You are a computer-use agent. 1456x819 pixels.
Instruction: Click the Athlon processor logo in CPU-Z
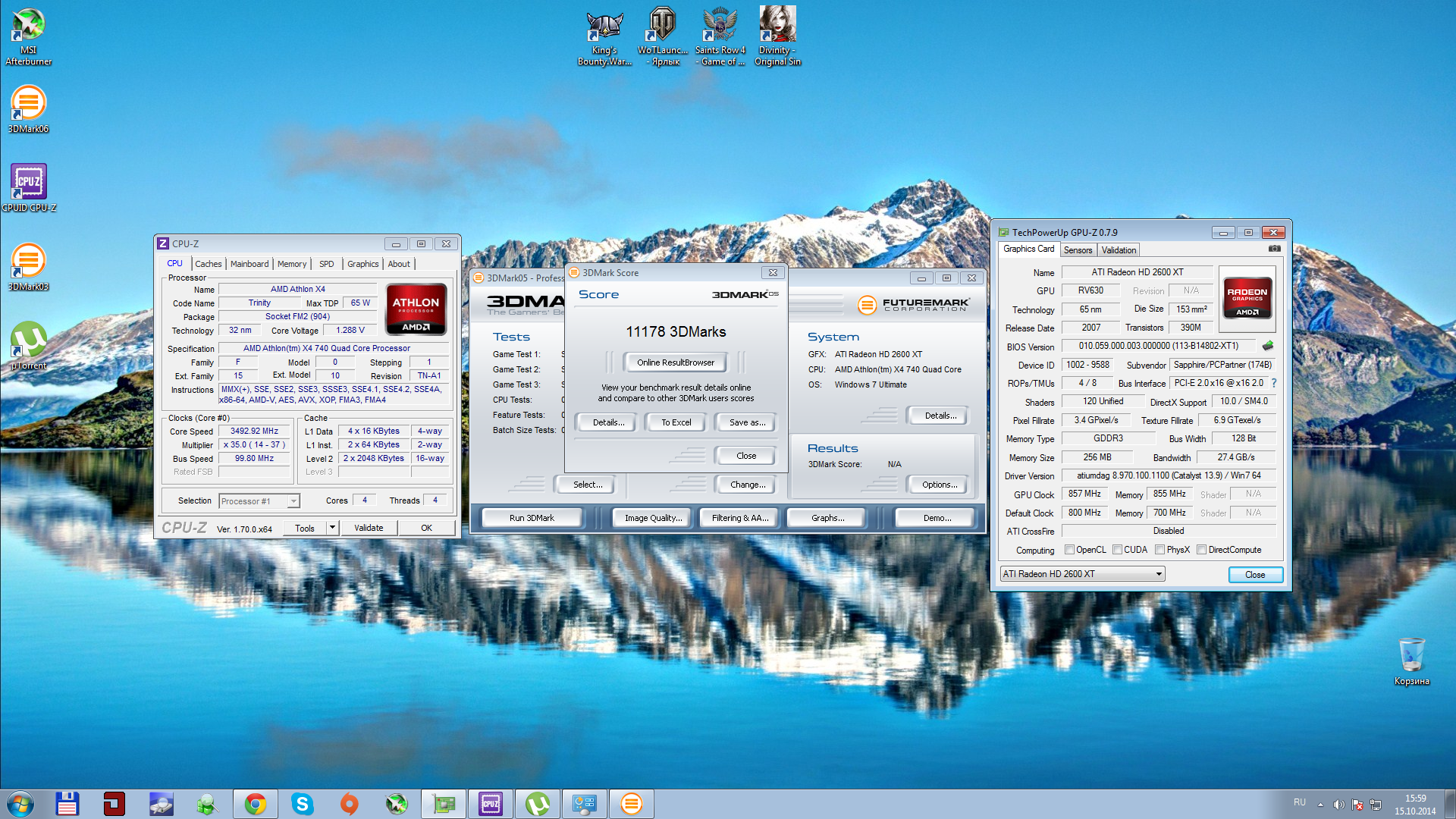point(416,309)
